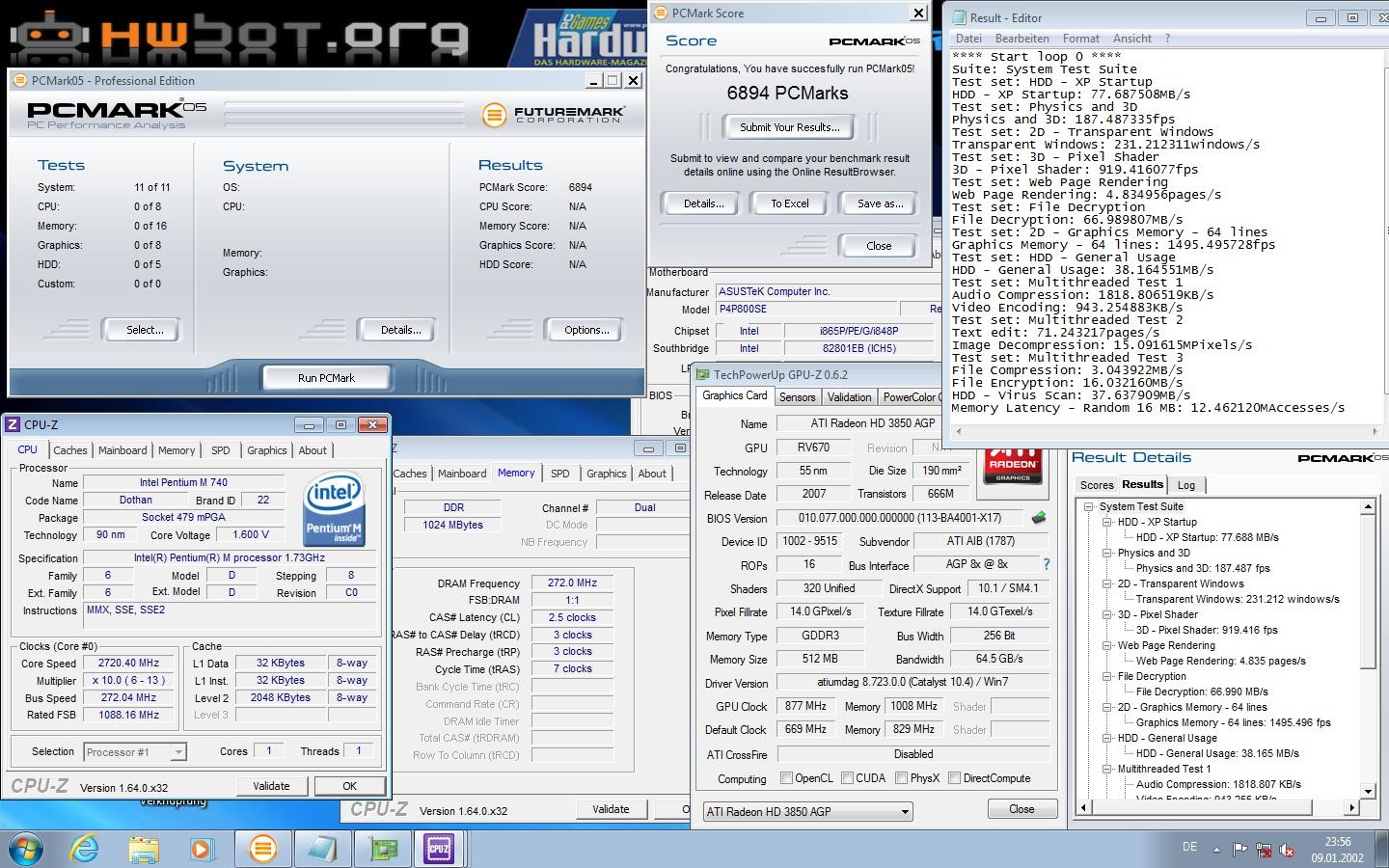Click the Close button in GPU-Z
The image size is (1389, 868).
(x=1021, y=809)
